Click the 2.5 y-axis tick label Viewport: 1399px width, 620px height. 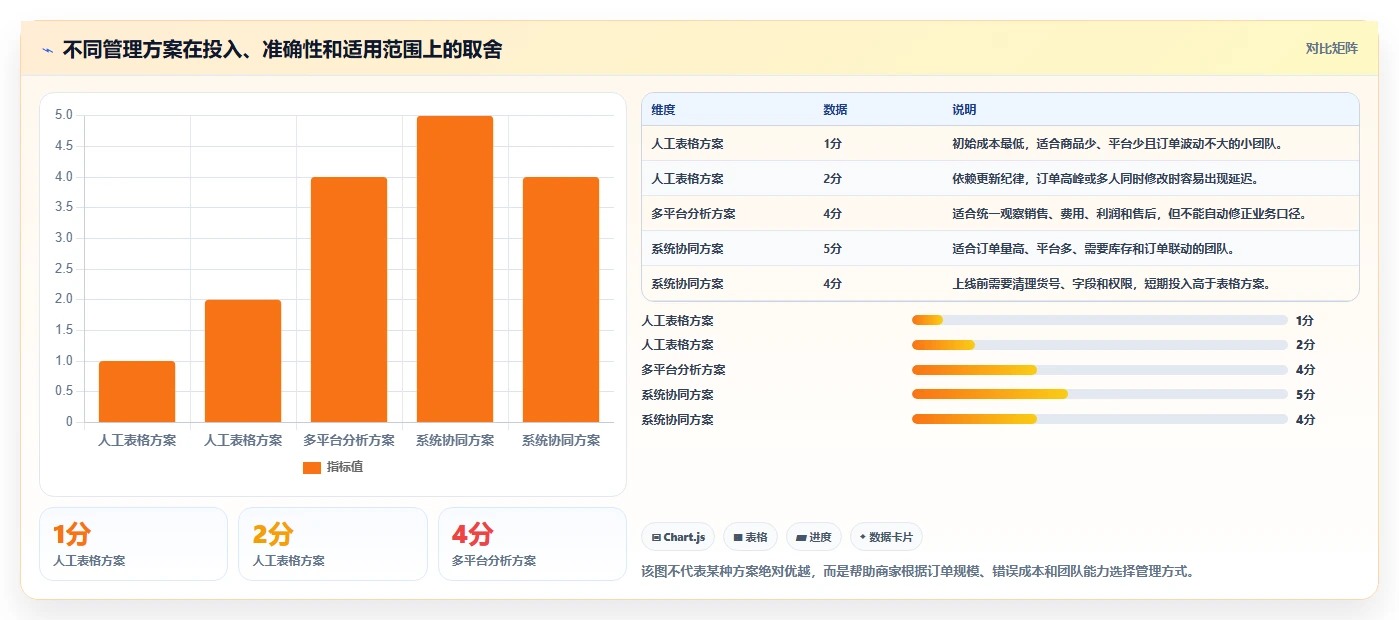pos(64,268)
